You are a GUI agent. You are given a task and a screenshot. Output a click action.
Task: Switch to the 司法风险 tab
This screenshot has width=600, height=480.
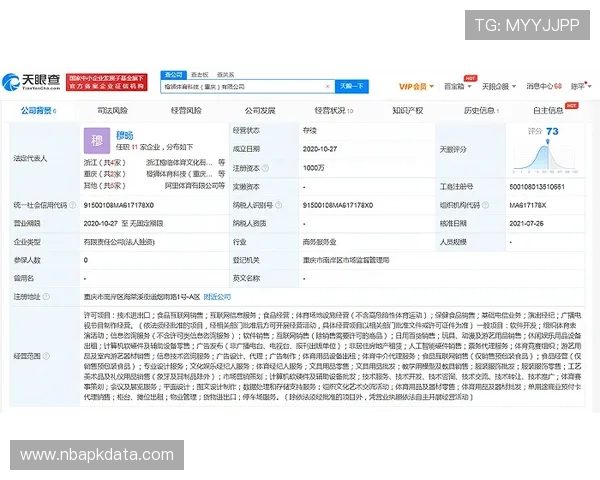coord(112,111)
